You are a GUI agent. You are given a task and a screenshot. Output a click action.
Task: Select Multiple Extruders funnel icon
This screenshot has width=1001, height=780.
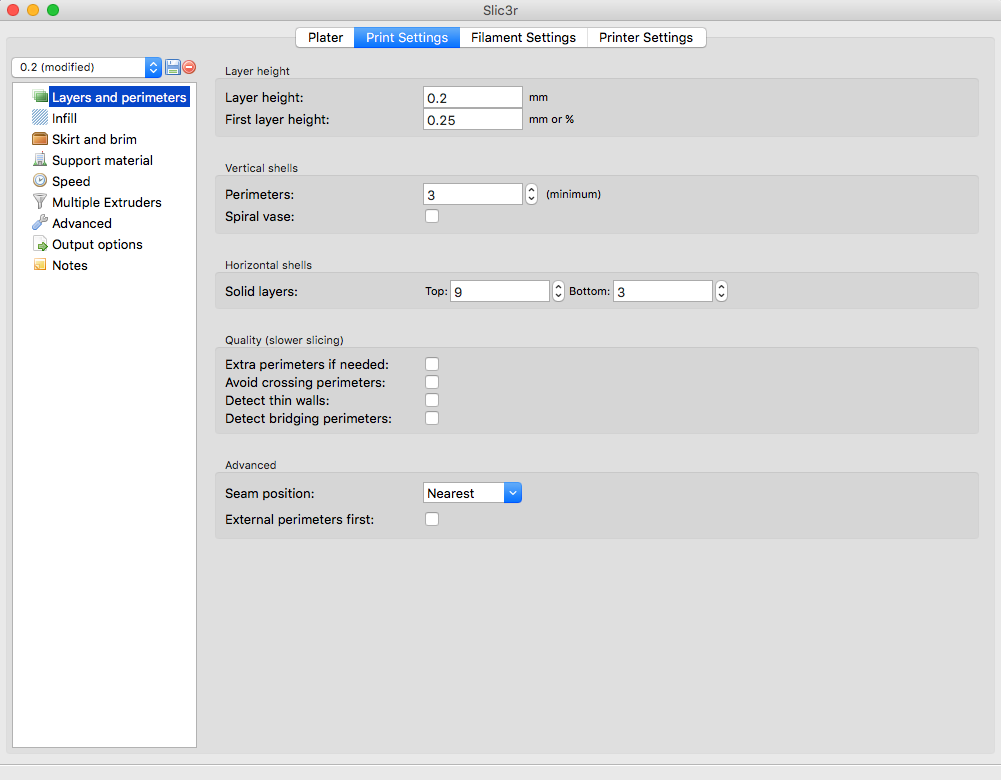click(x=40, y=202)
